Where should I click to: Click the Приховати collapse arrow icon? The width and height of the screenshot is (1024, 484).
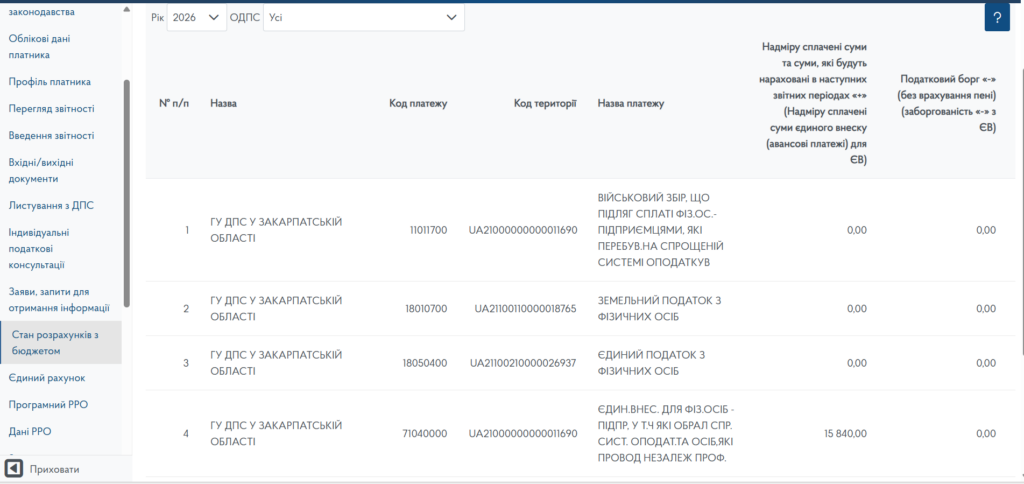click(14, 469)
